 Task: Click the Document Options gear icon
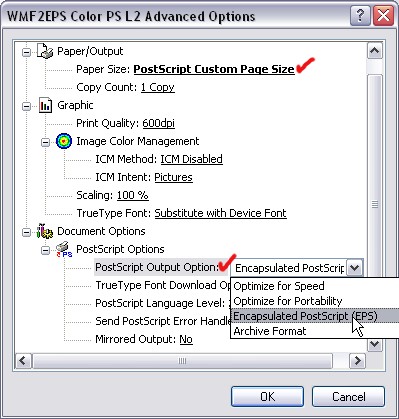tap(45, 231)
